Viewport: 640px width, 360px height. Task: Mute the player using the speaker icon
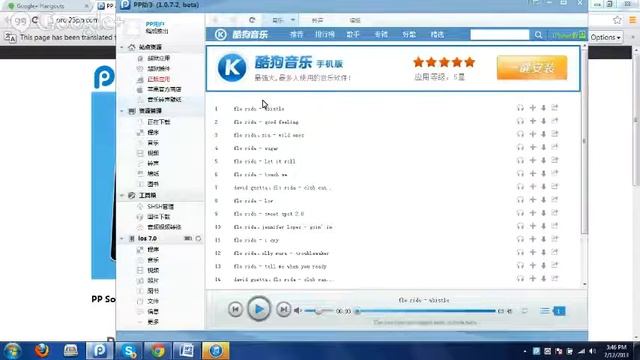click(x=298, y=311)
